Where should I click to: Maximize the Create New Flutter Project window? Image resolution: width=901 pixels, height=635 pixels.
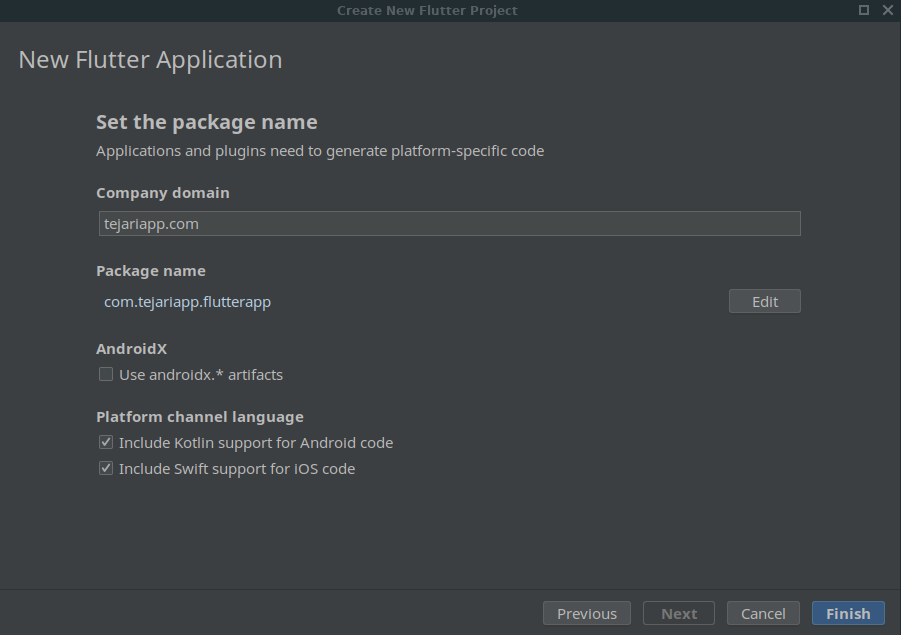[864, 10]
